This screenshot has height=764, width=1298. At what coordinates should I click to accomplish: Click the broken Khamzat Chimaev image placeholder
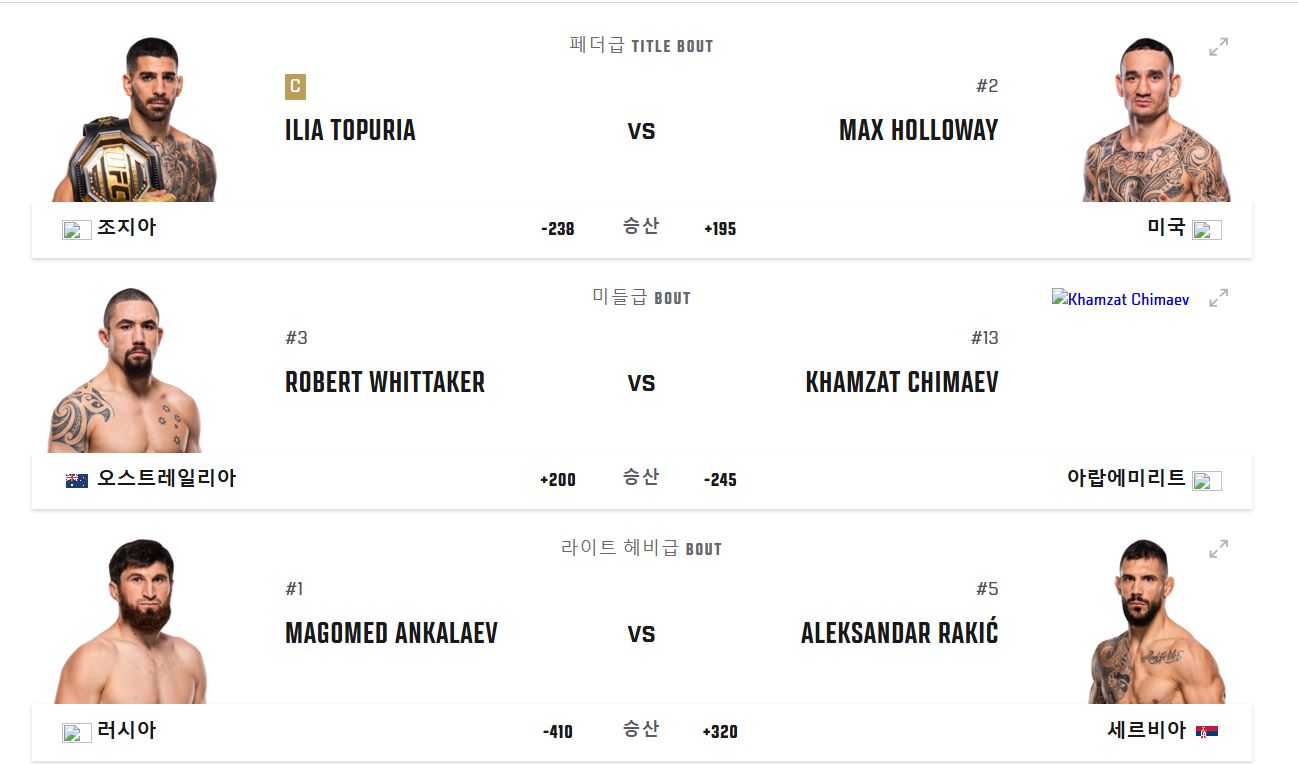click(1119, 298)
